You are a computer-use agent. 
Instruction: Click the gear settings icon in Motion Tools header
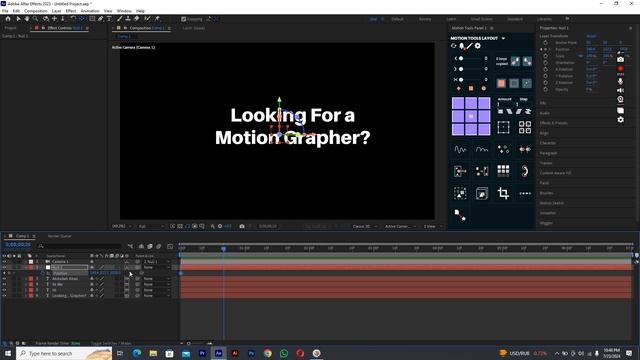[x=478, y=46]
